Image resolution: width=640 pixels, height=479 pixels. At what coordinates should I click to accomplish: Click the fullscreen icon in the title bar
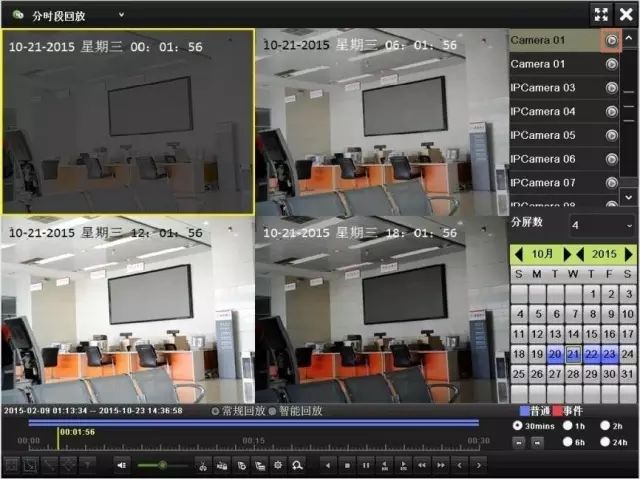601,14
